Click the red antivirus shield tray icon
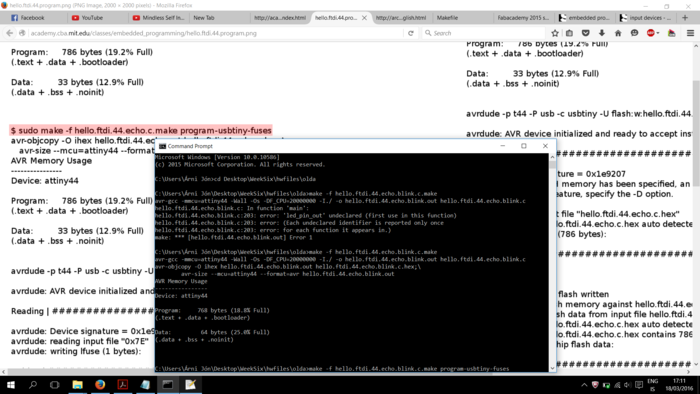The height and width of the screenshot is (394, 700). tap(595, 385)
